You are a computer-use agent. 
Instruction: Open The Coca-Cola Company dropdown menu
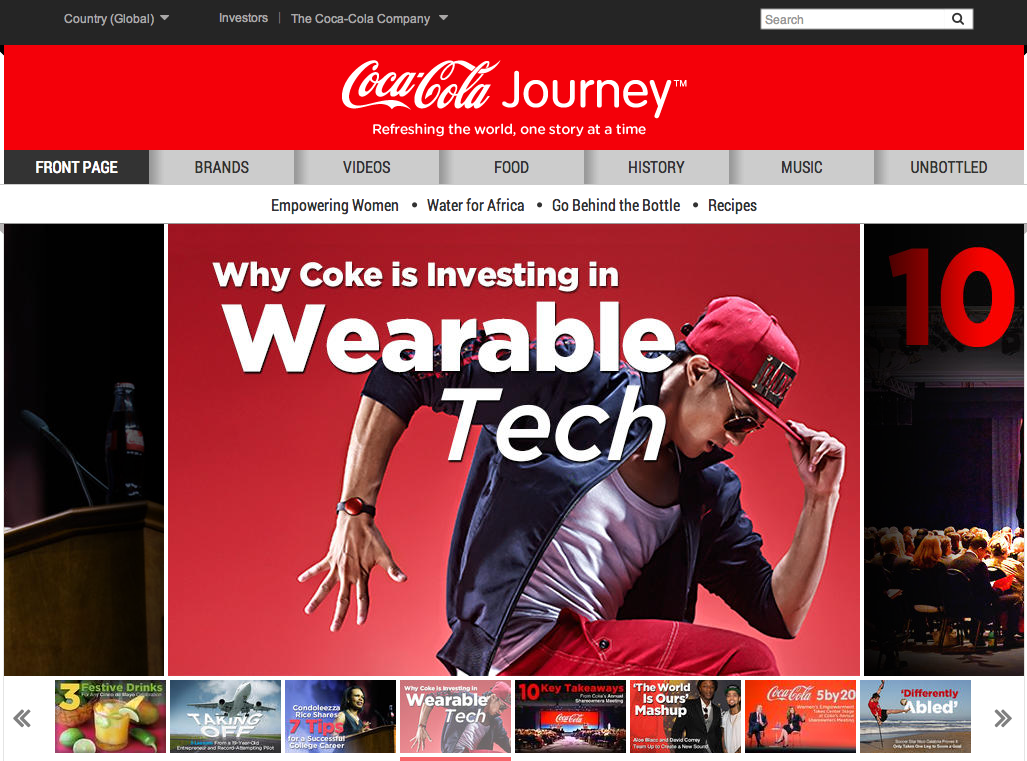(369, 18)
